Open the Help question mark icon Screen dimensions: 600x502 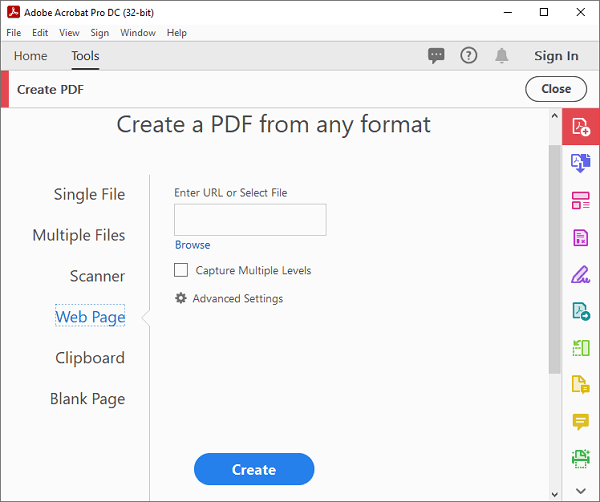[468, 55]
